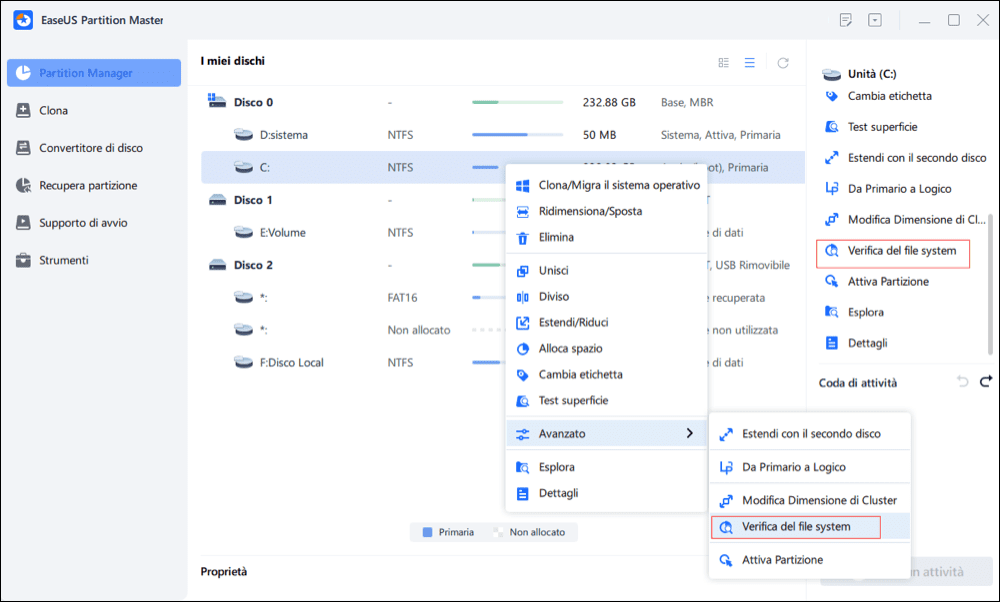1000x602 pixels.
Task: Click the feedback note icon in title bar
Action: pyautogui.click(x=846, y=20)
